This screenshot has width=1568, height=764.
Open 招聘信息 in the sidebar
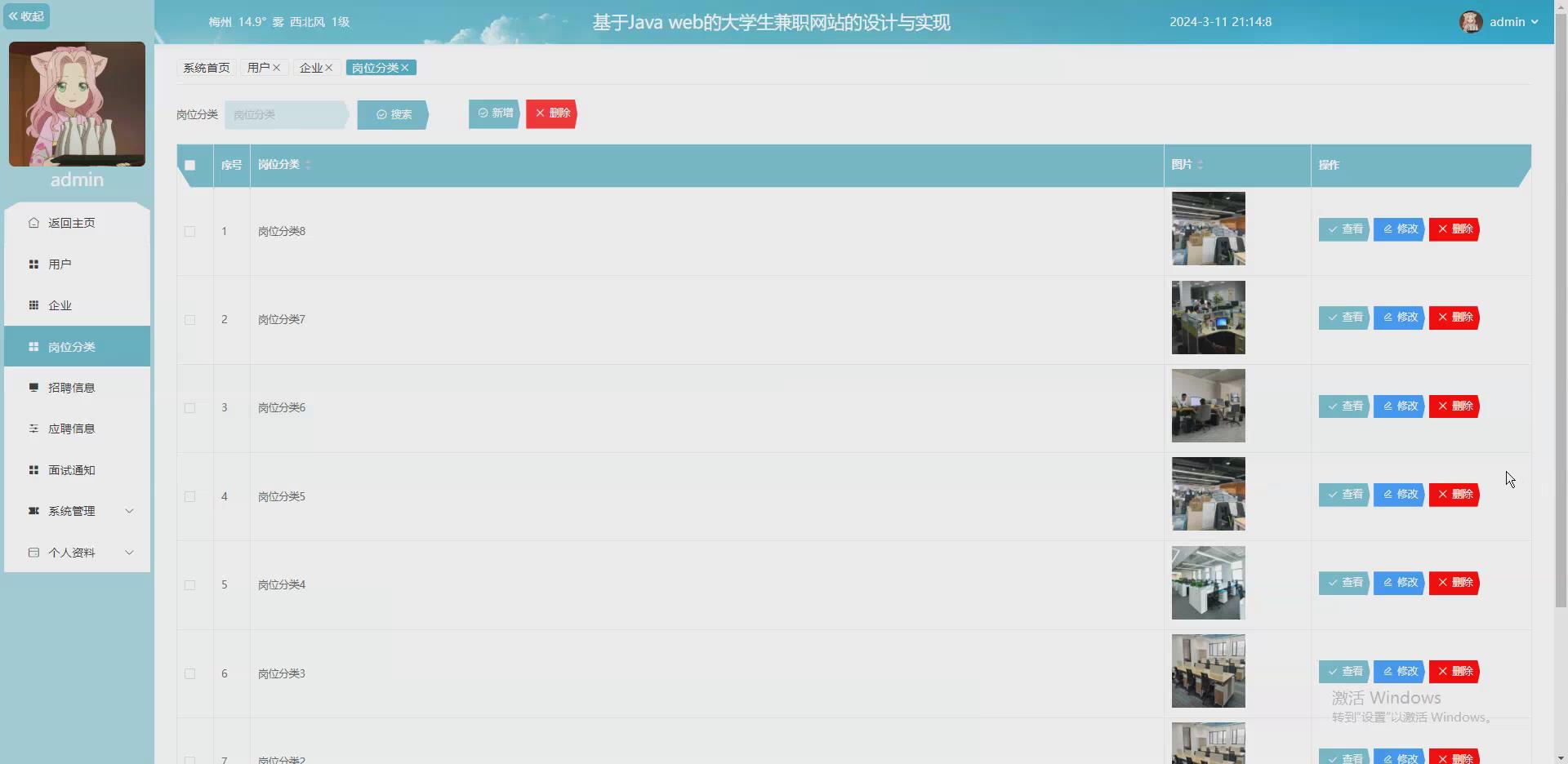click(x=77, y=388)
